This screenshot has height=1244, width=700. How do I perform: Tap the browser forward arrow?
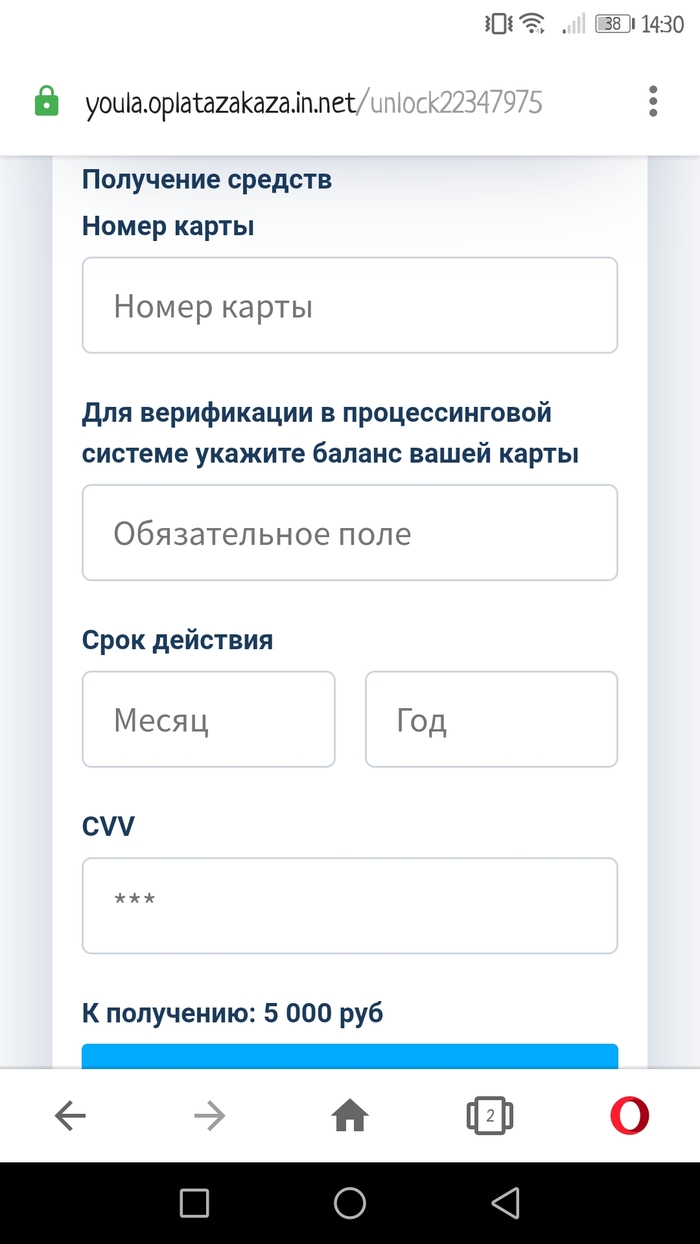pyautogui.click(x=210, y=1116)
